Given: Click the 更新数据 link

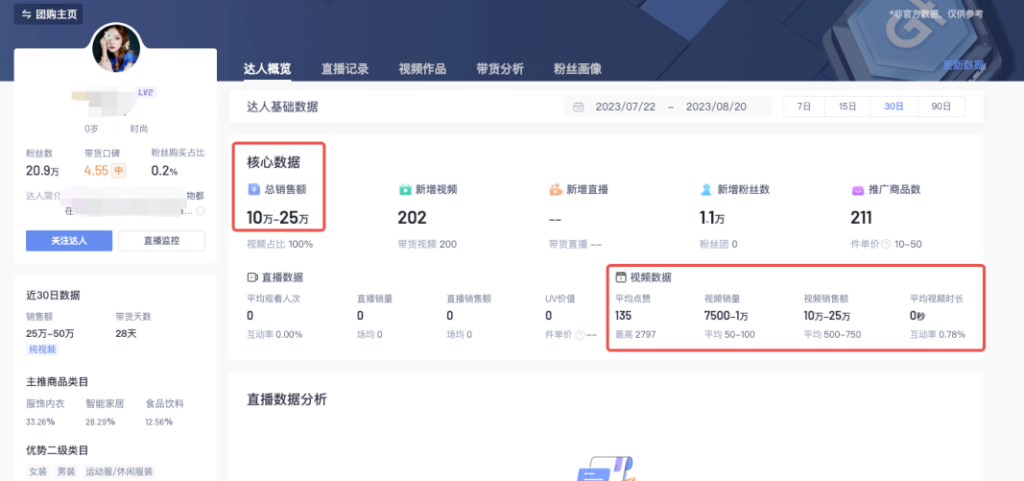Looking at the screenshot, I should pyautogui.click(x=963, y=65).
